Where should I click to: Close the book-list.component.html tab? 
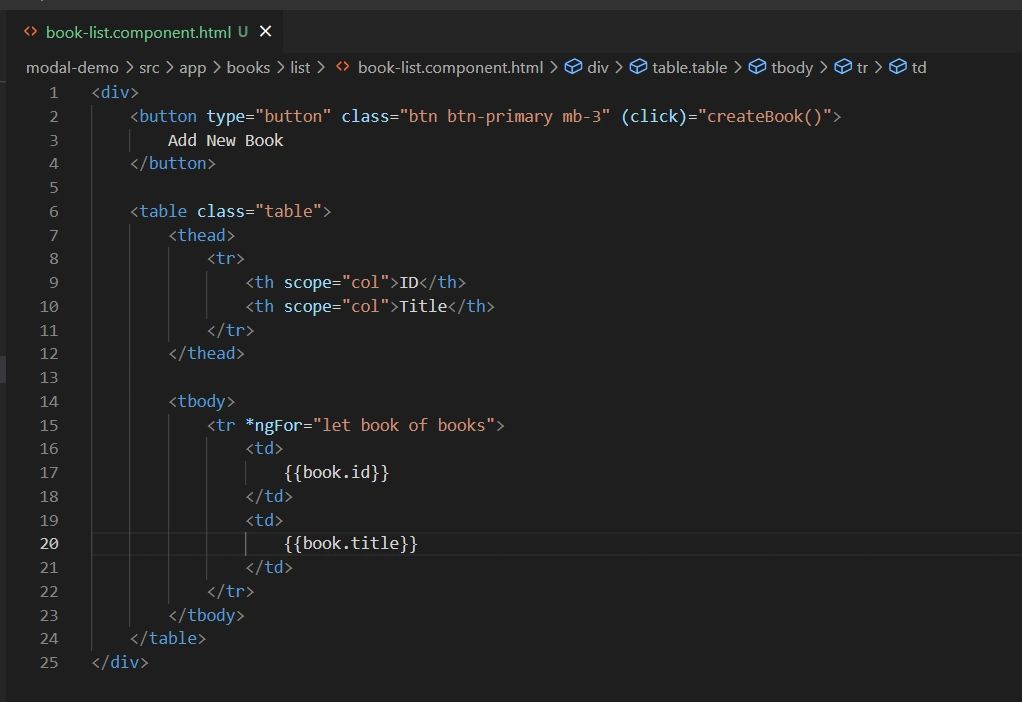pos(263,31)
